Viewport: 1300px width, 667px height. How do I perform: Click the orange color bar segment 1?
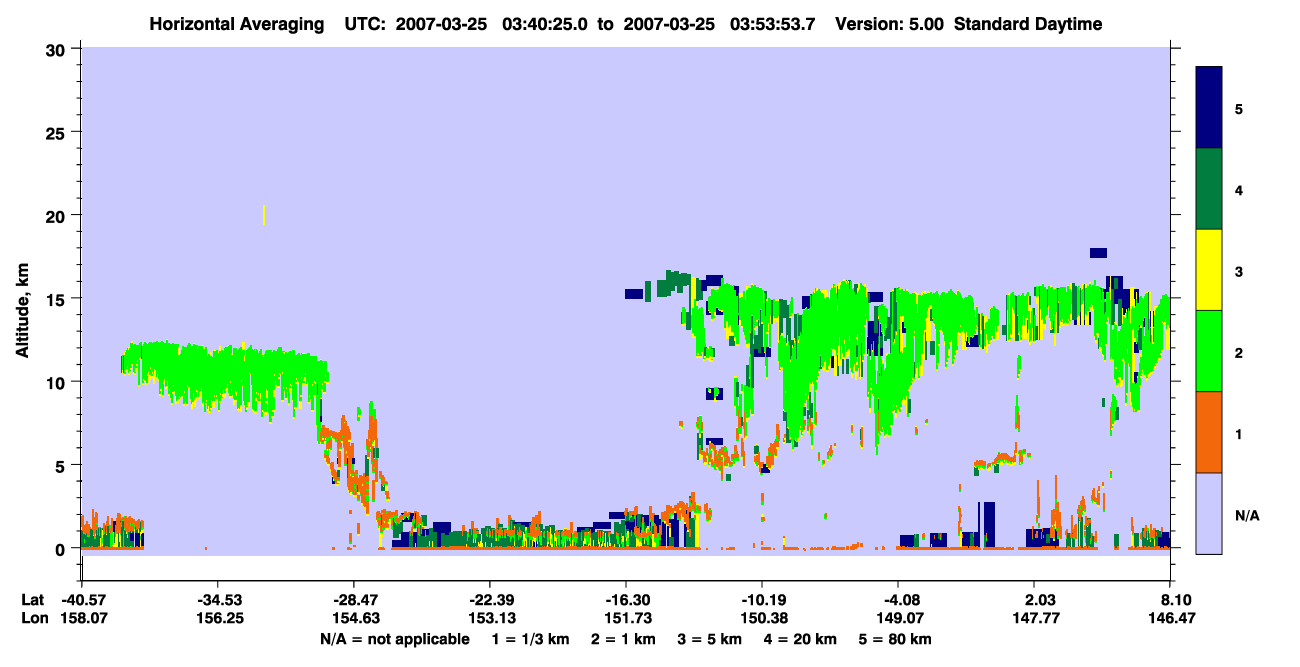point(1209,432)
